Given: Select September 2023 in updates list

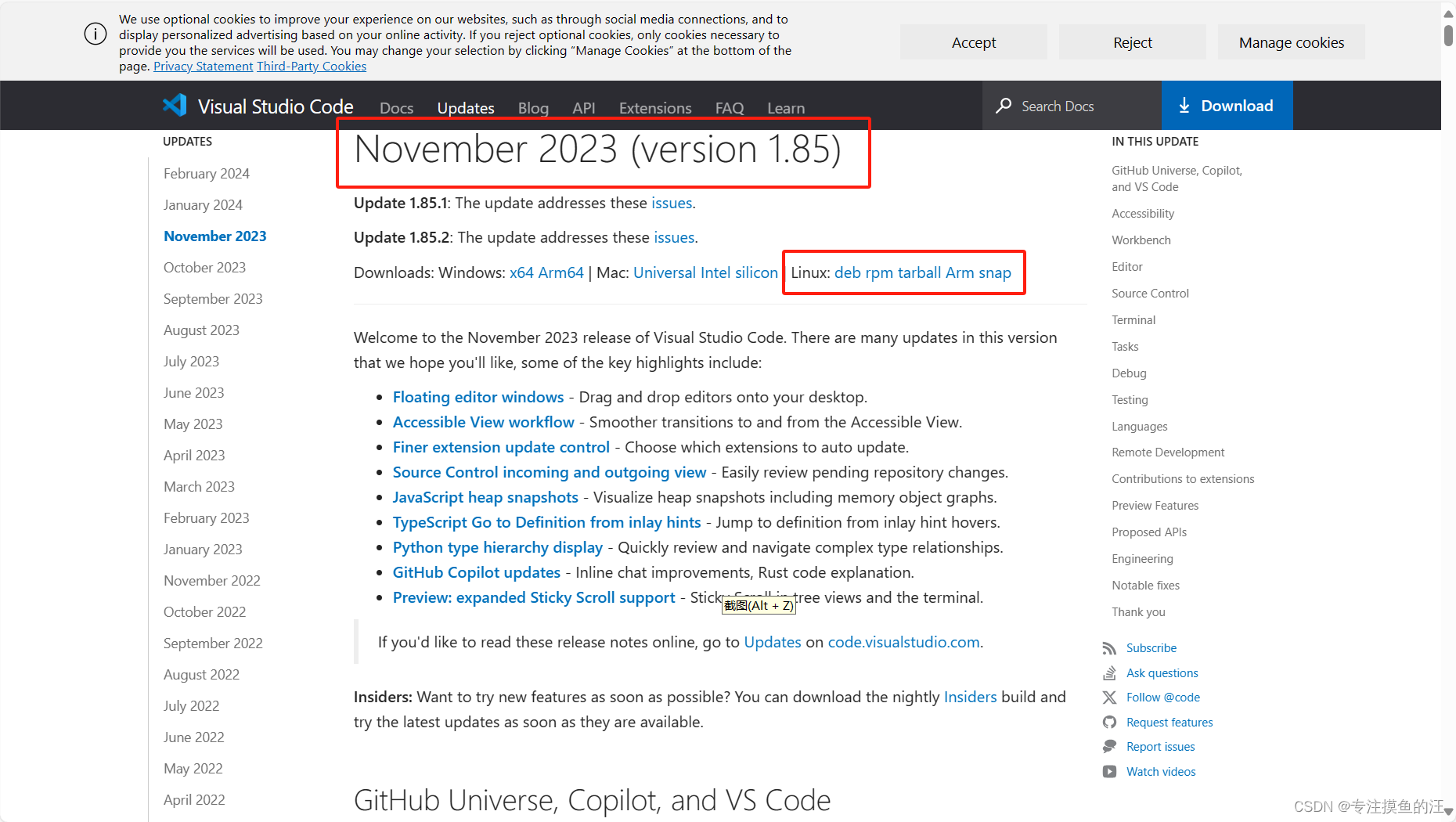Looking at the screenshot, I should click(x=213, y=299).
